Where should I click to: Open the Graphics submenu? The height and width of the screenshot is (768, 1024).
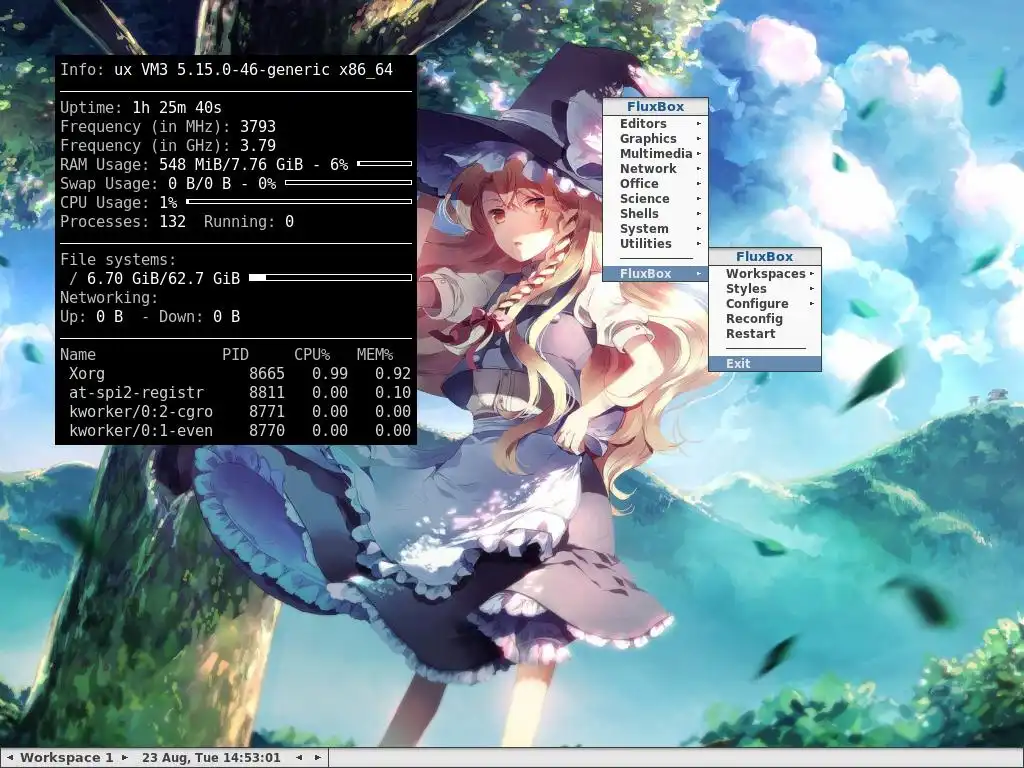[x=655, y=138]
